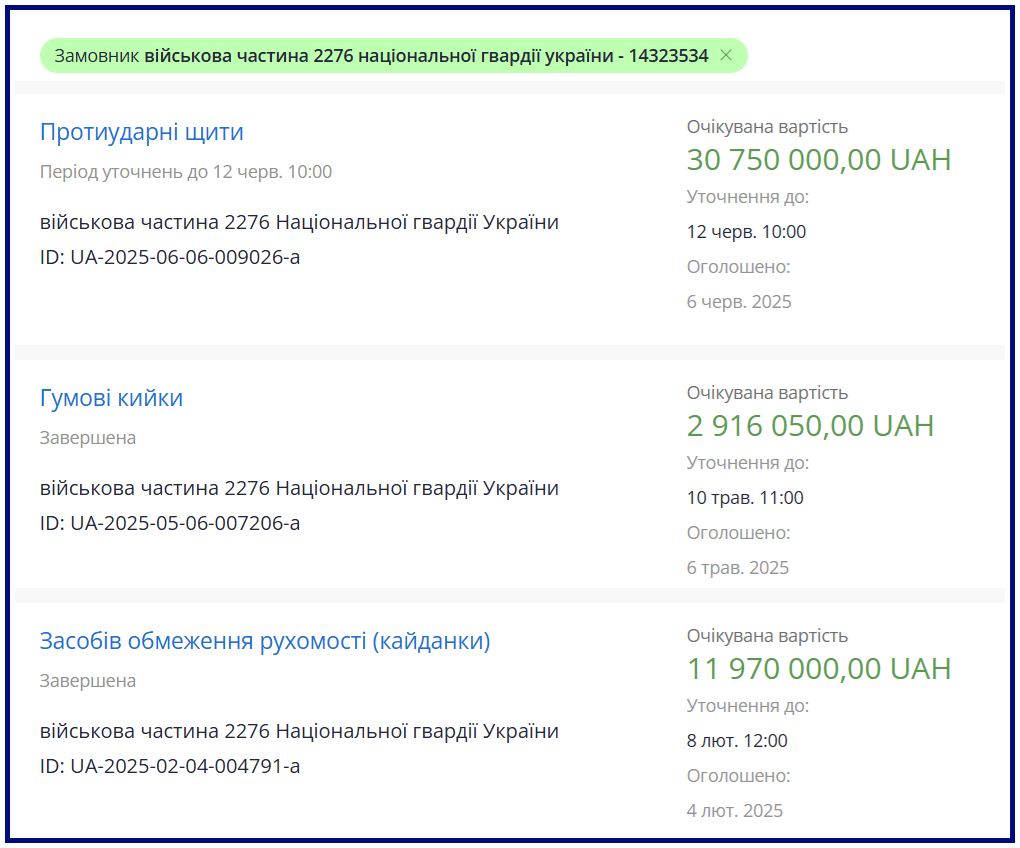Click tender ID UA-2025-05-06-007206-a

(170, 523)
